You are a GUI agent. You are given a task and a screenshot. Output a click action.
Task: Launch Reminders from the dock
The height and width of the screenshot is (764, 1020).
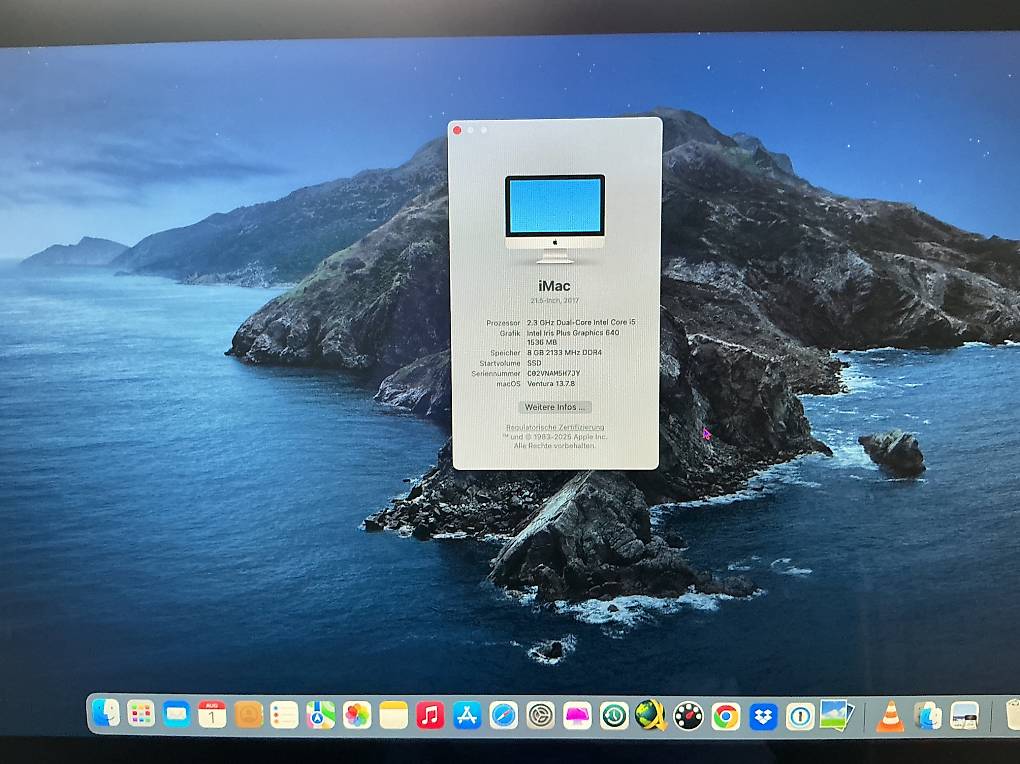[x=284, y=715]
